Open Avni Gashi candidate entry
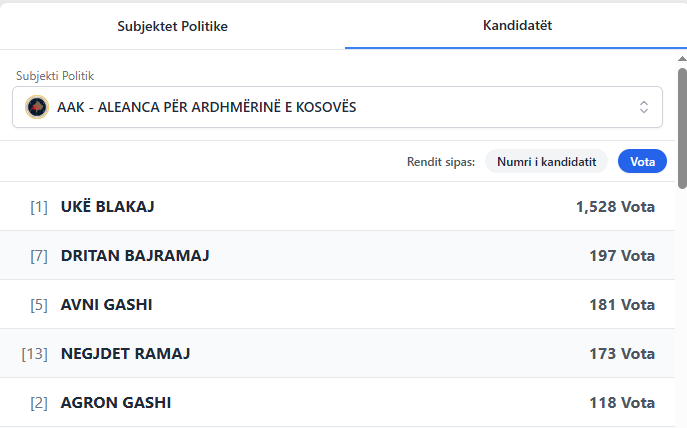The width and height of the screenshot is (687, 428). click(107, 305)
